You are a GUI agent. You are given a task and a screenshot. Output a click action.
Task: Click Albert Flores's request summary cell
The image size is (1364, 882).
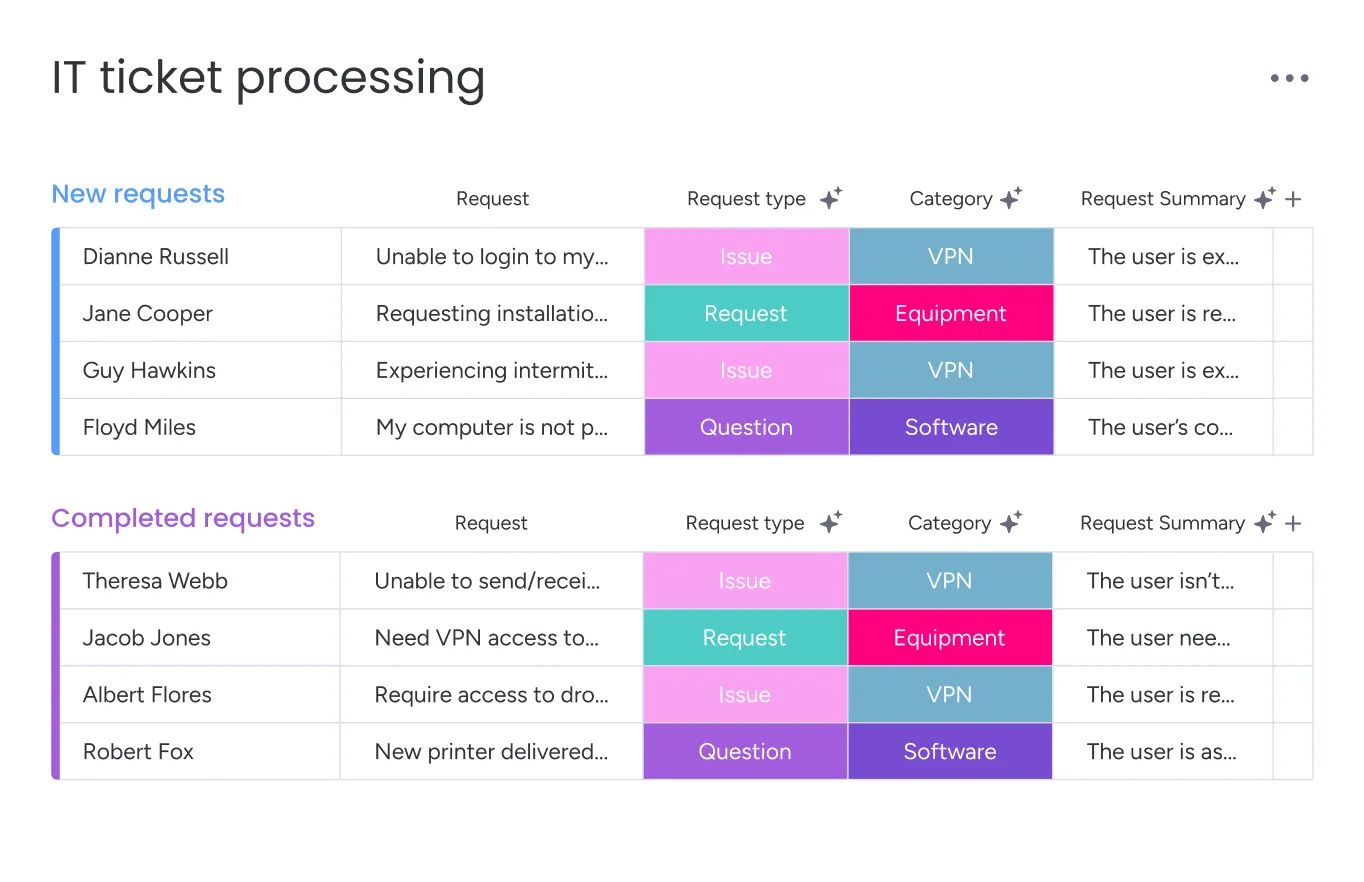point(1160,695)
